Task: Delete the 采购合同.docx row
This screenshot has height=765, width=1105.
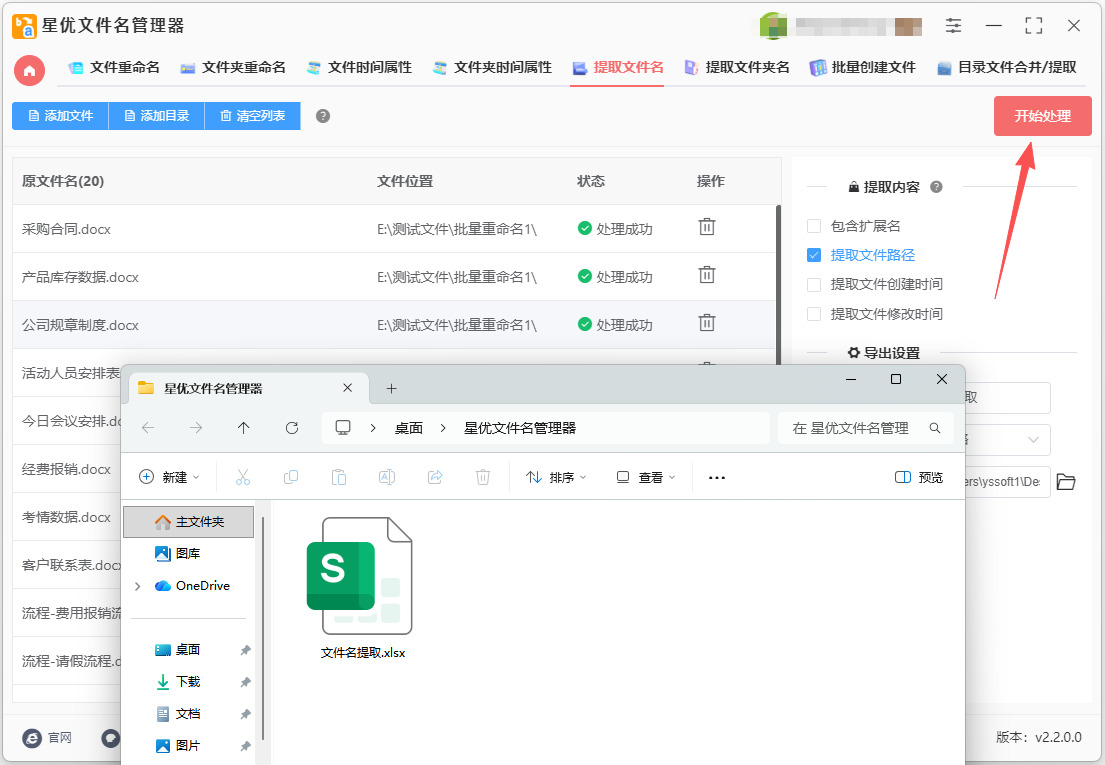Action: point(706,227)
